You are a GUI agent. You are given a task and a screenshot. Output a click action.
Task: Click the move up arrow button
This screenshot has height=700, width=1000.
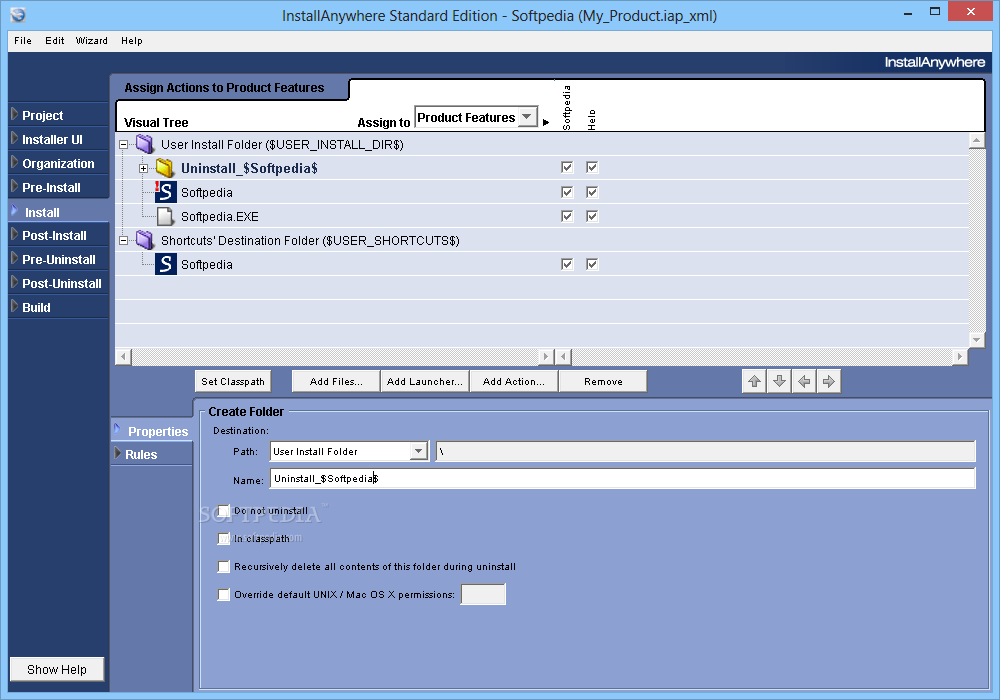coord(754,381)
